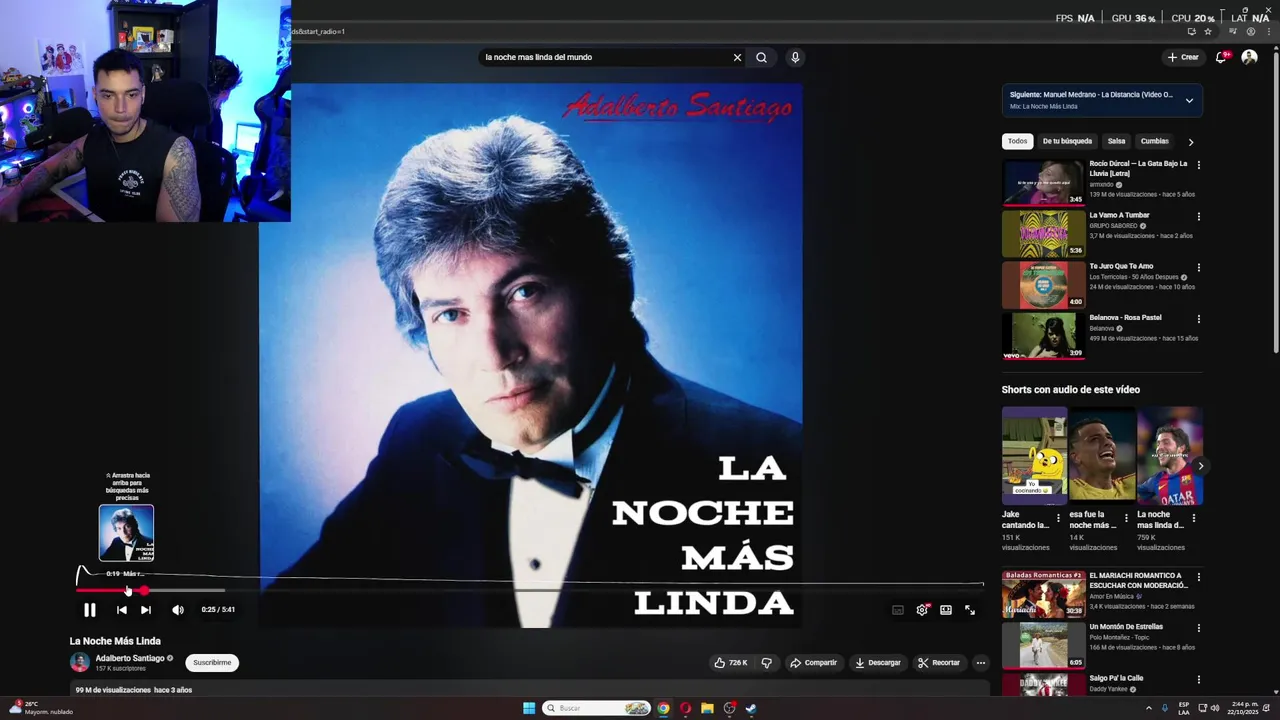Select the 'De tu búsqueda' filter chip
This screenshot has height=720, width=1280.
click(x=1067, y=141)
